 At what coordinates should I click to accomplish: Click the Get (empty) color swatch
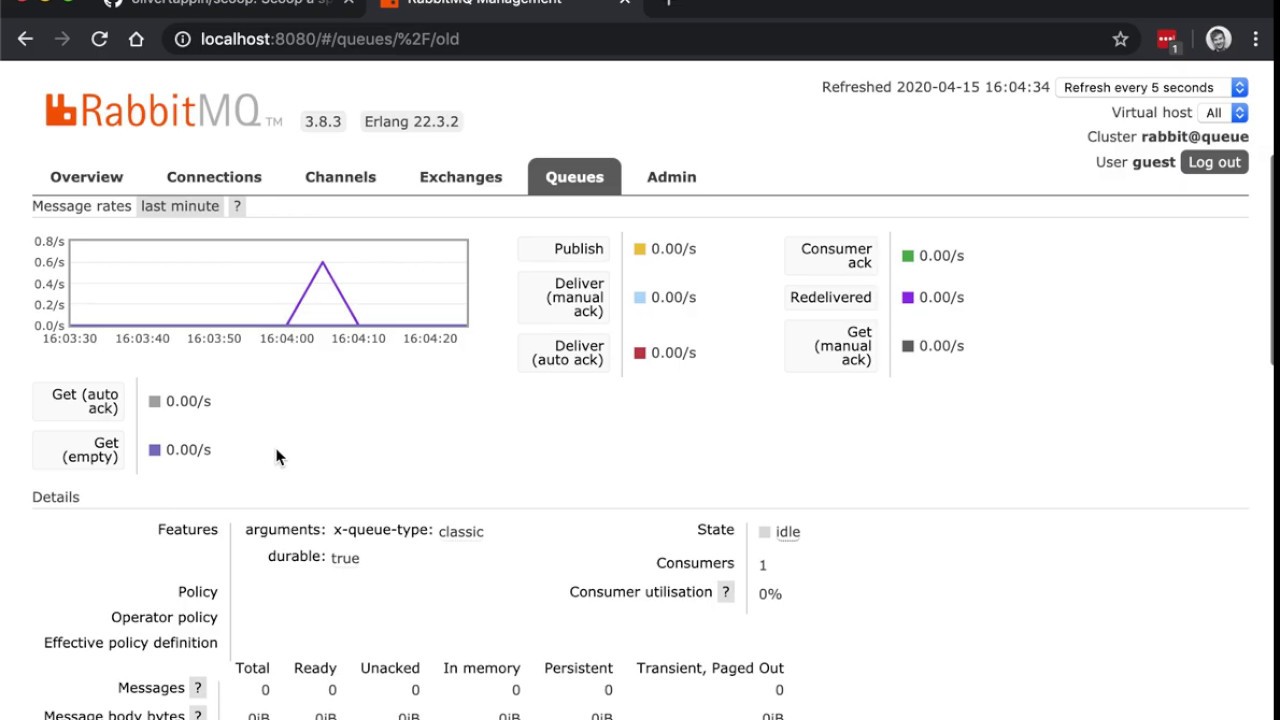154,450
